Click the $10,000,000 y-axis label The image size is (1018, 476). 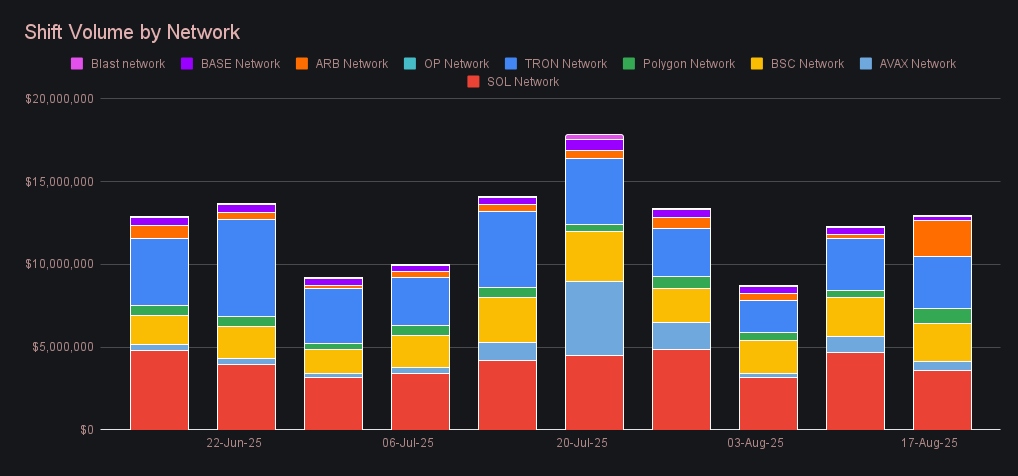pos(59,265)
